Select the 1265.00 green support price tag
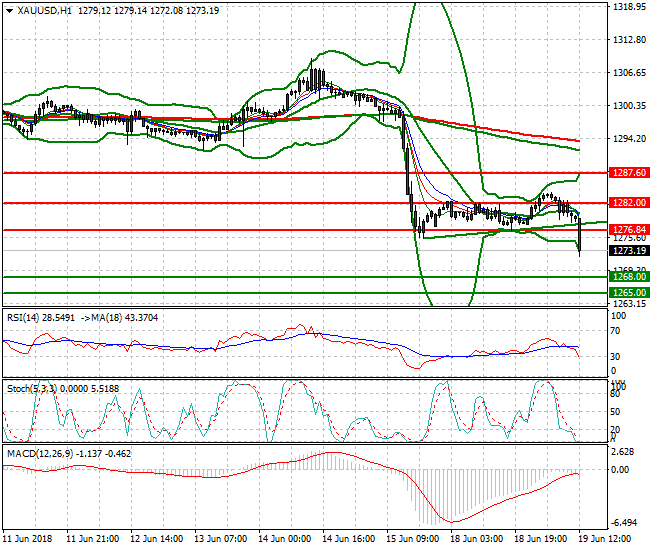The height and width of the screenshot is (550, 650). coord(627,293)
